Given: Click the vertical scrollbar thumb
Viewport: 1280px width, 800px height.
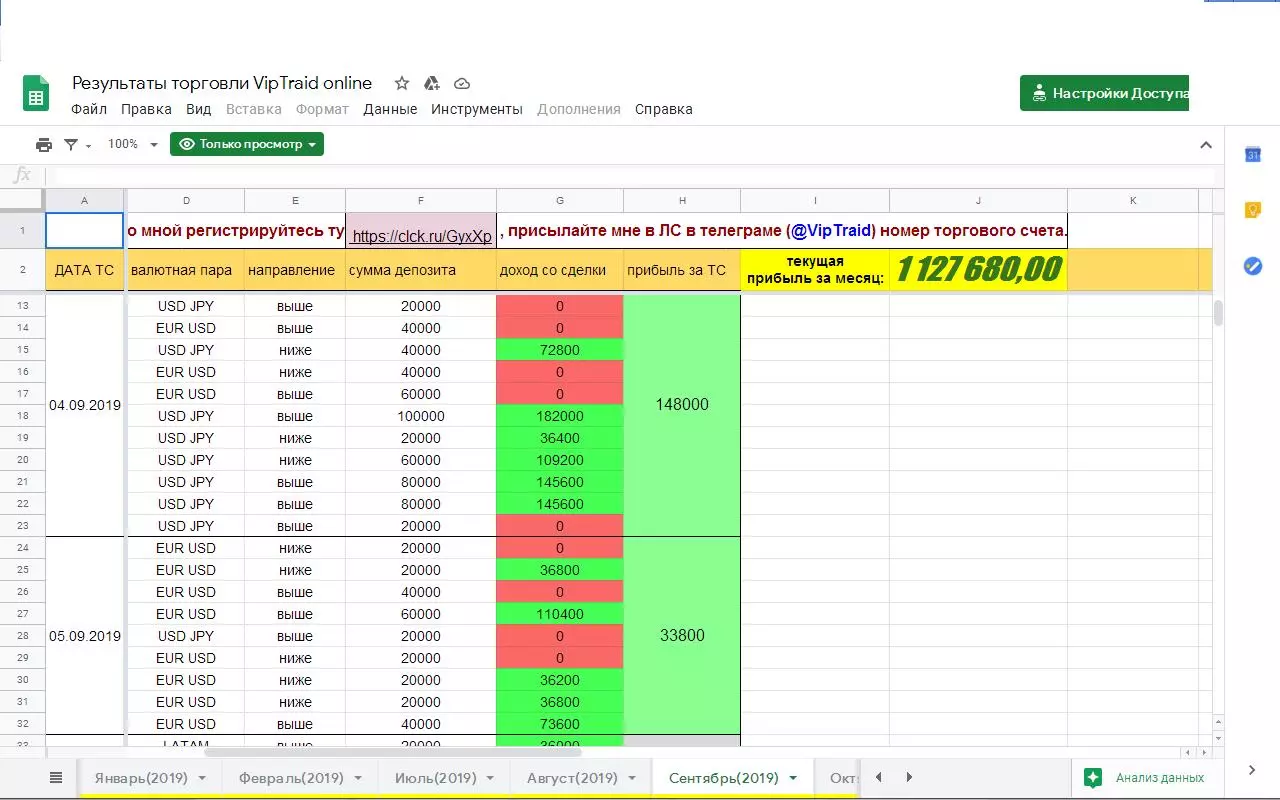Looking at the screenshot, I should [x=1218, y=313].
